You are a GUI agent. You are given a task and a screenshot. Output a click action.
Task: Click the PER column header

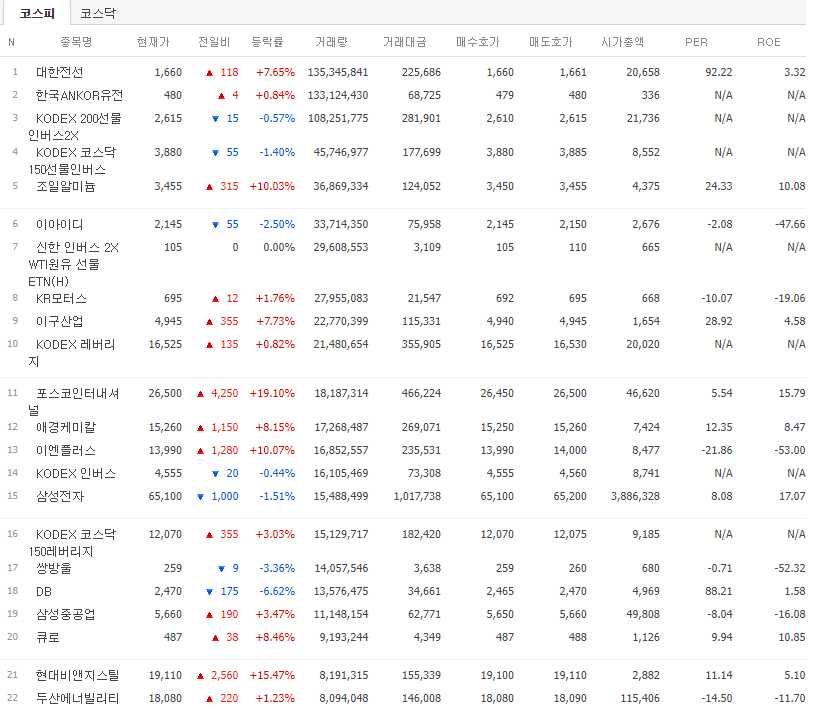[697, 42]
